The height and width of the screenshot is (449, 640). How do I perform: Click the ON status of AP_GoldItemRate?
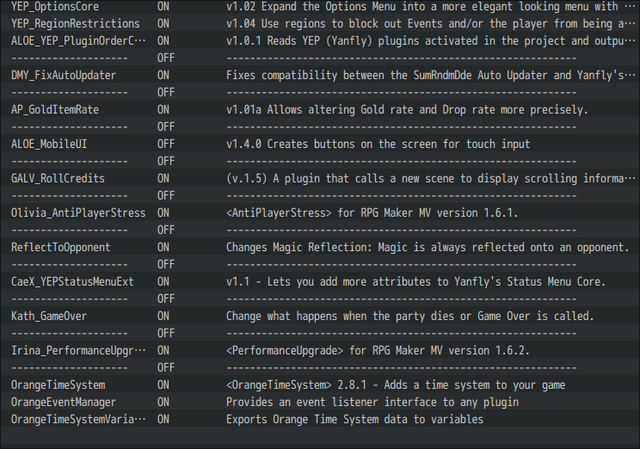pos(163,110)
